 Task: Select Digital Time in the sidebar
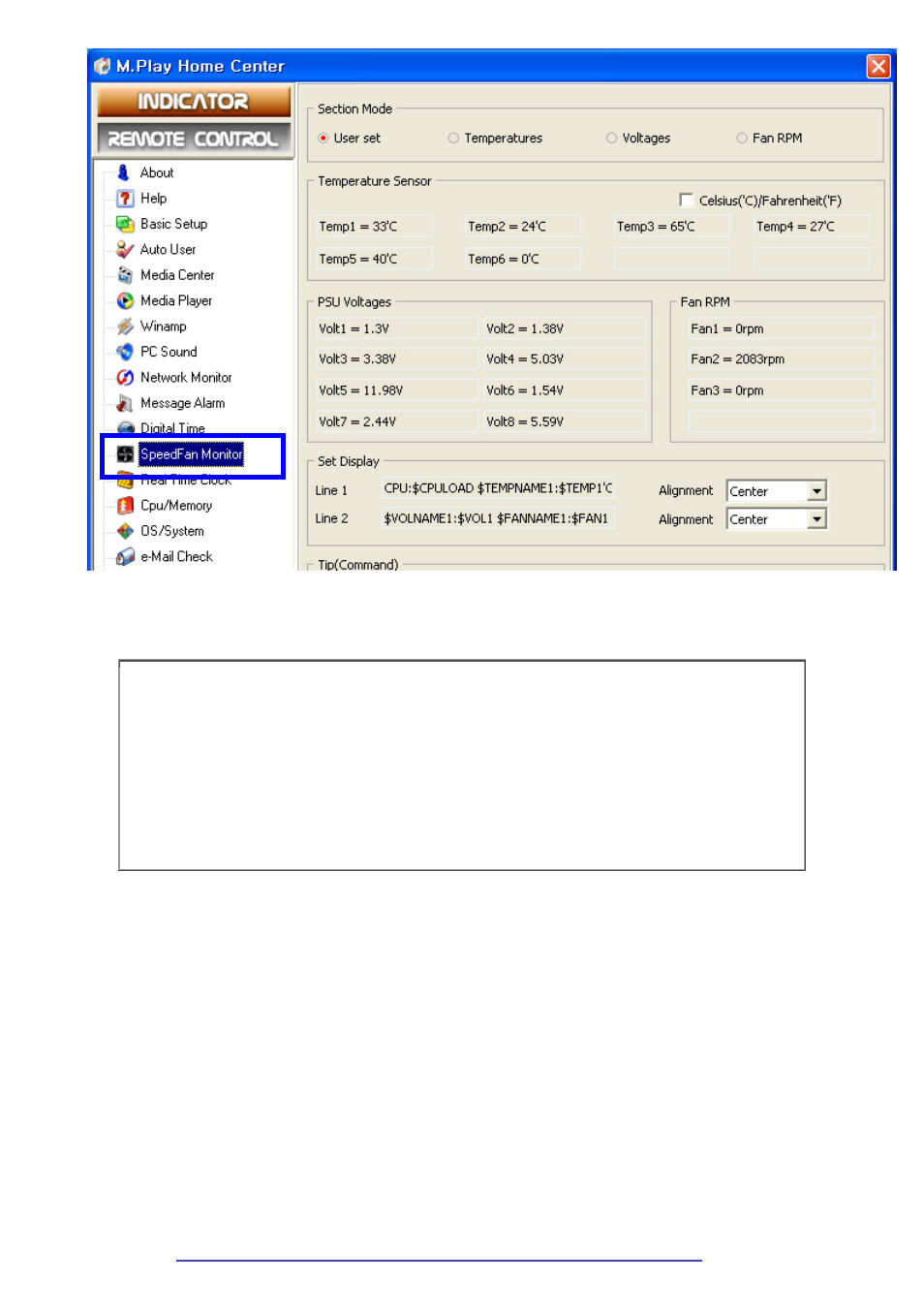pyautogui.click(x=172, y=427)
